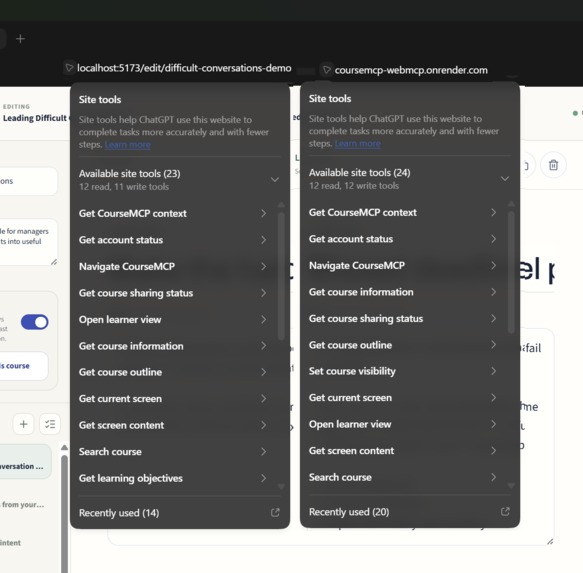Open new browser tab with plus icon
The width and height of the screenshot is (583, 573).
pos(20,39)
